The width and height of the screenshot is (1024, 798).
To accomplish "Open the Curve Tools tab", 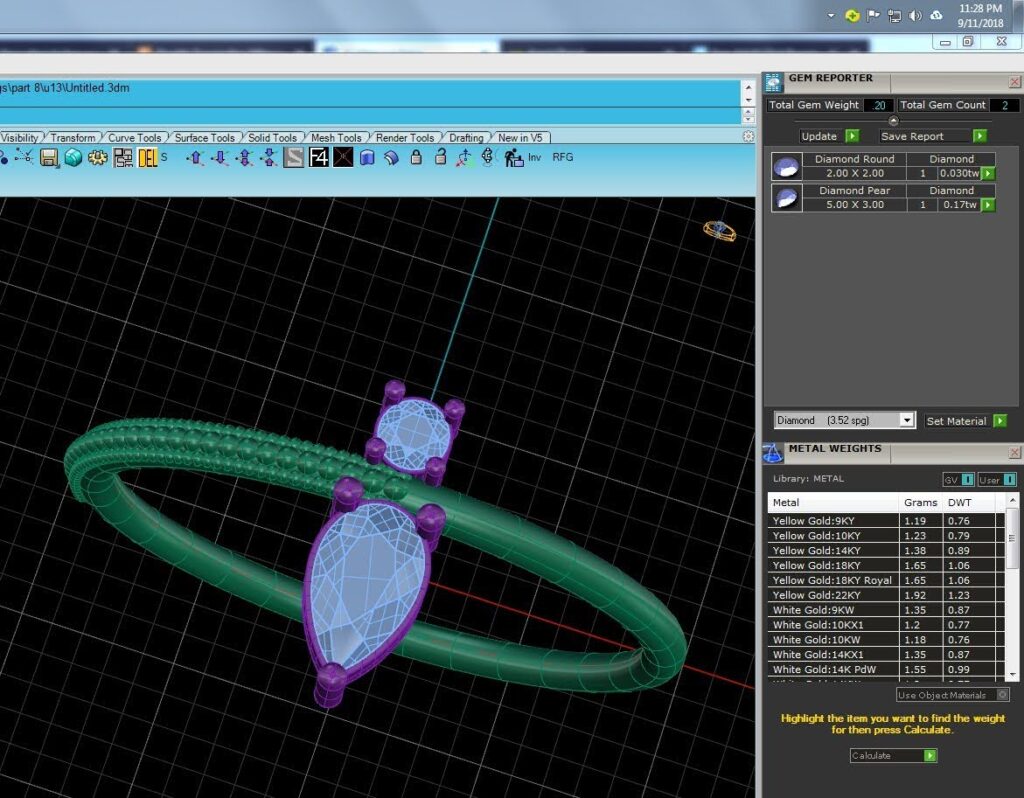I will coord(135,138).
